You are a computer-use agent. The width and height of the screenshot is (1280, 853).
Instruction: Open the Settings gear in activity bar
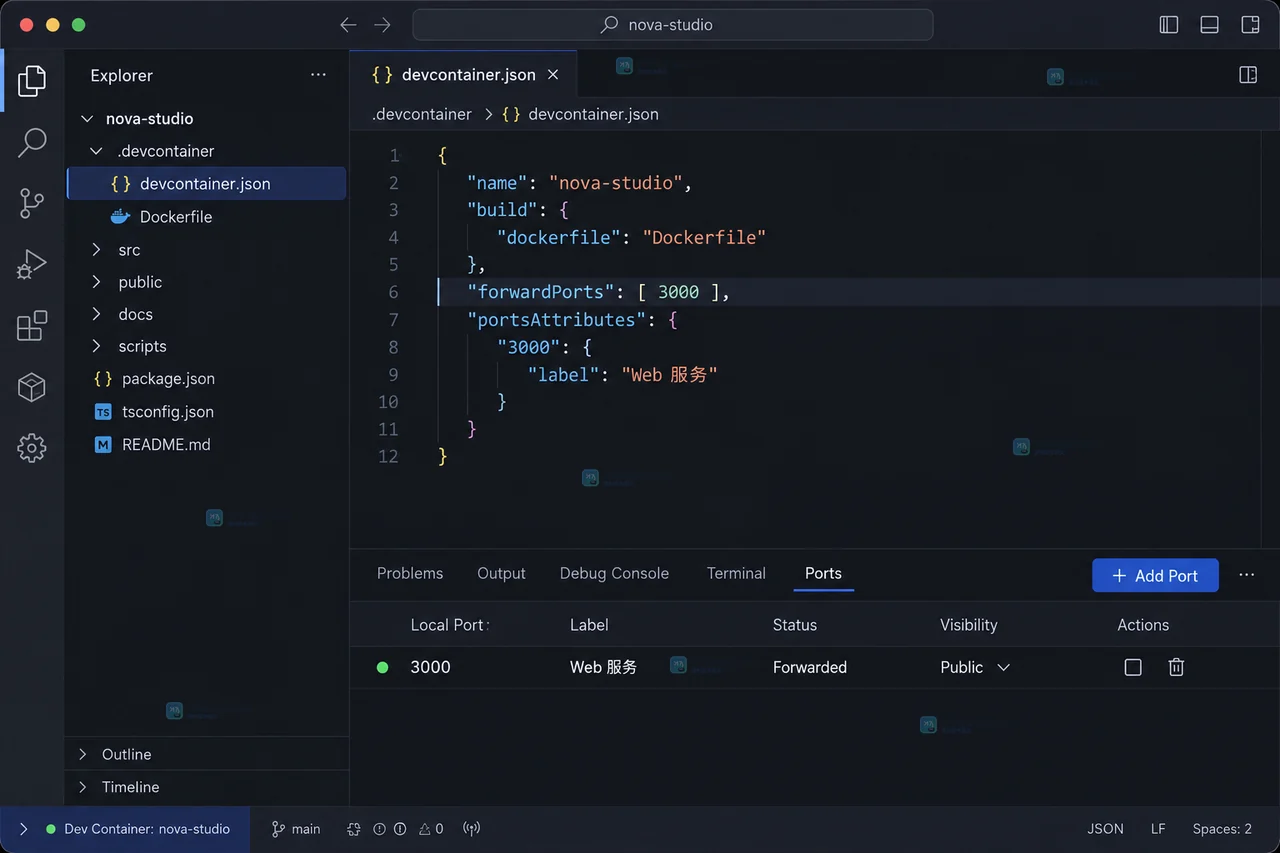tap(32, 448)
